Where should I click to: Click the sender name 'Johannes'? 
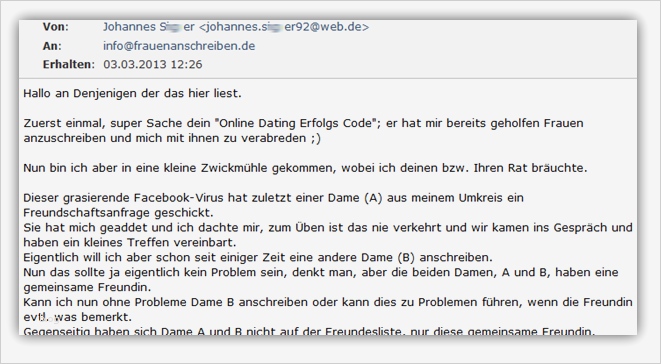click(129, 27)
